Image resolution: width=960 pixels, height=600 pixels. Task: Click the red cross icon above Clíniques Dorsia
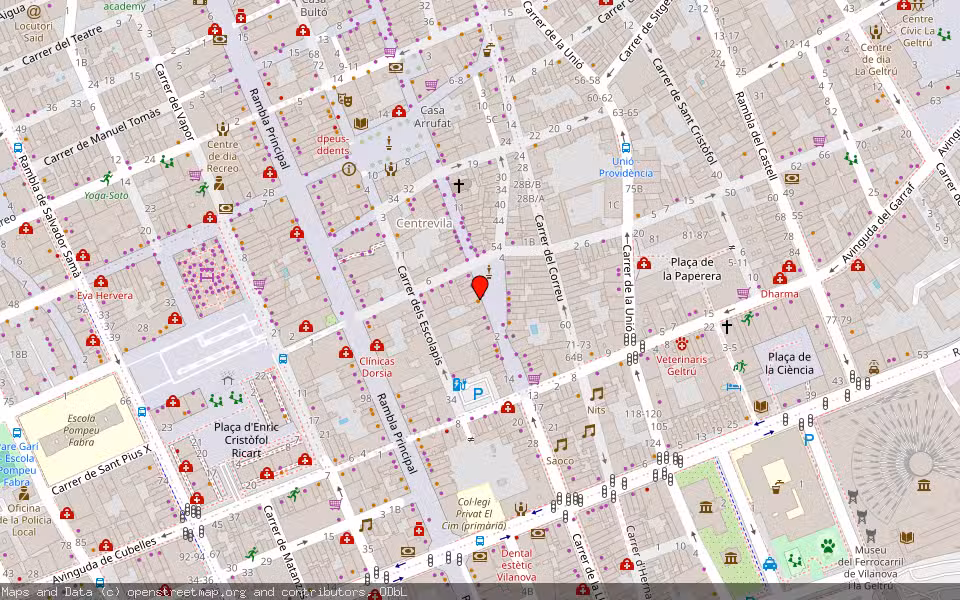coord(377,345)
